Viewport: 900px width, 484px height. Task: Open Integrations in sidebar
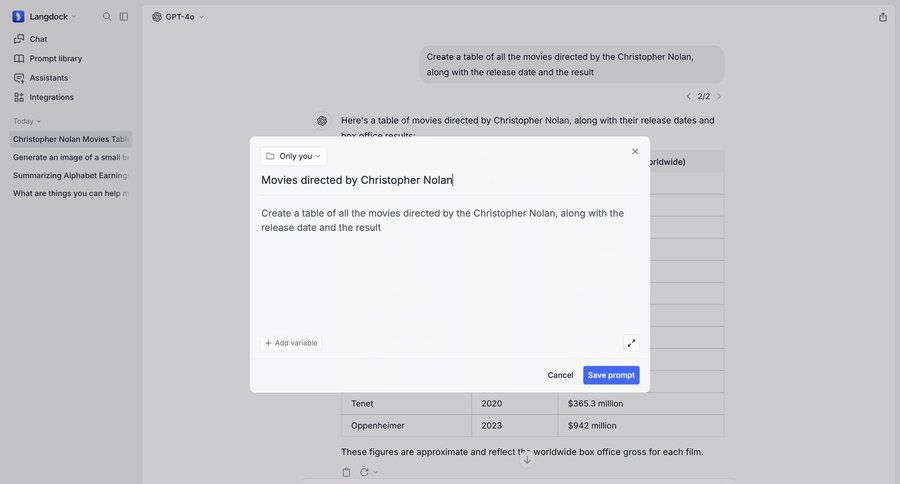pyautogui.click(x=51, y=97)
